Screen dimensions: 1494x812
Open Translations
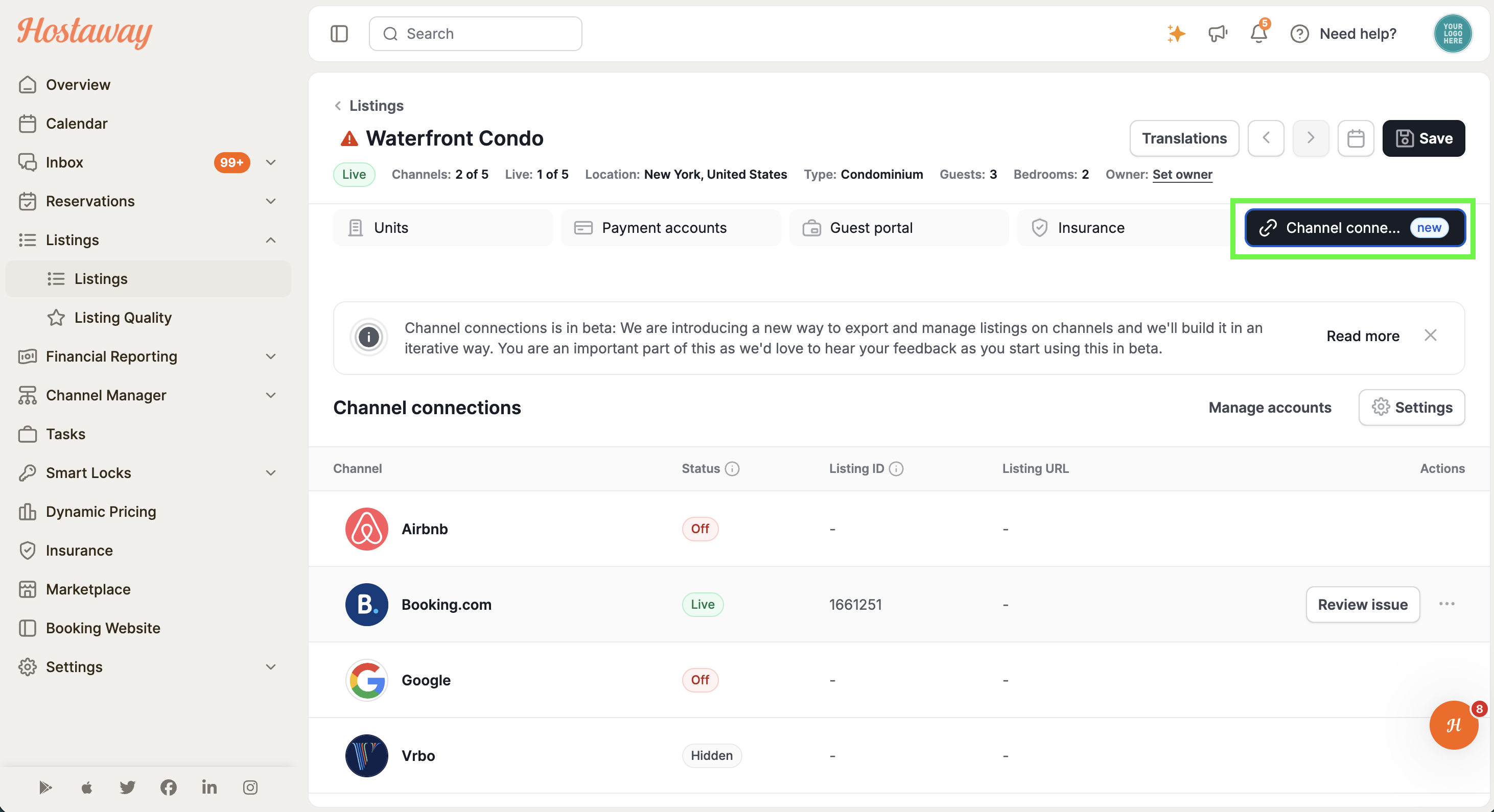click(1184, 138)
